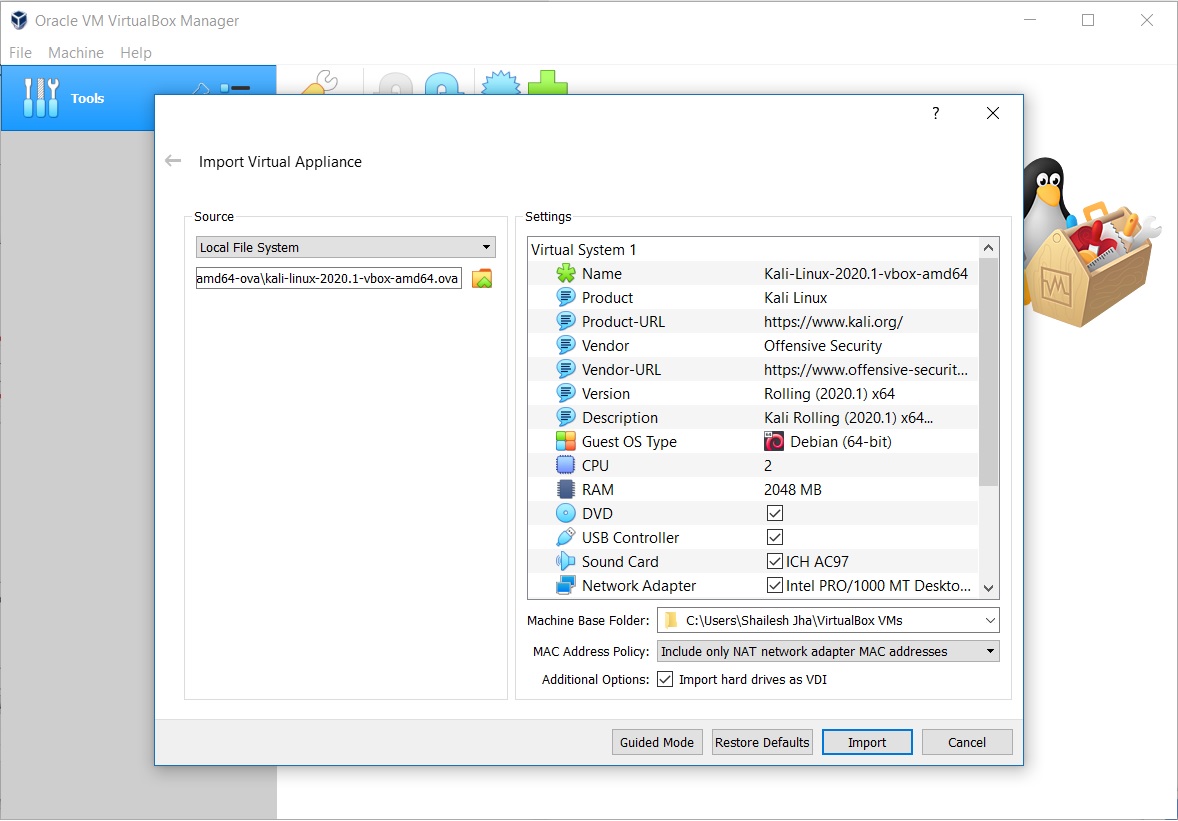The image size is (1178, 821).
Task: Click the CPU chip icon
Action: click(x=566, y=466)
